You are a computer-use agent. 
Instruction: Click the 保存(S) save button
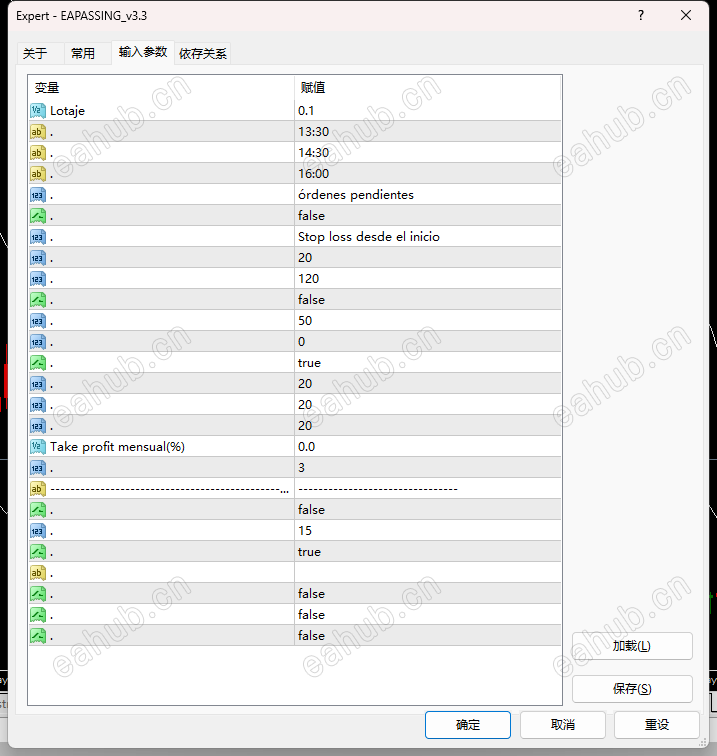pyautogui.click(x=632, y=688)
